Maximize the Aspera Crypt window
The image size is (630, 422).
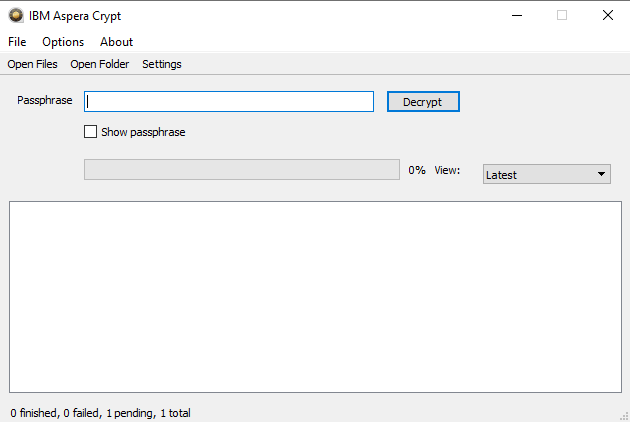click(x=562, y=15)
